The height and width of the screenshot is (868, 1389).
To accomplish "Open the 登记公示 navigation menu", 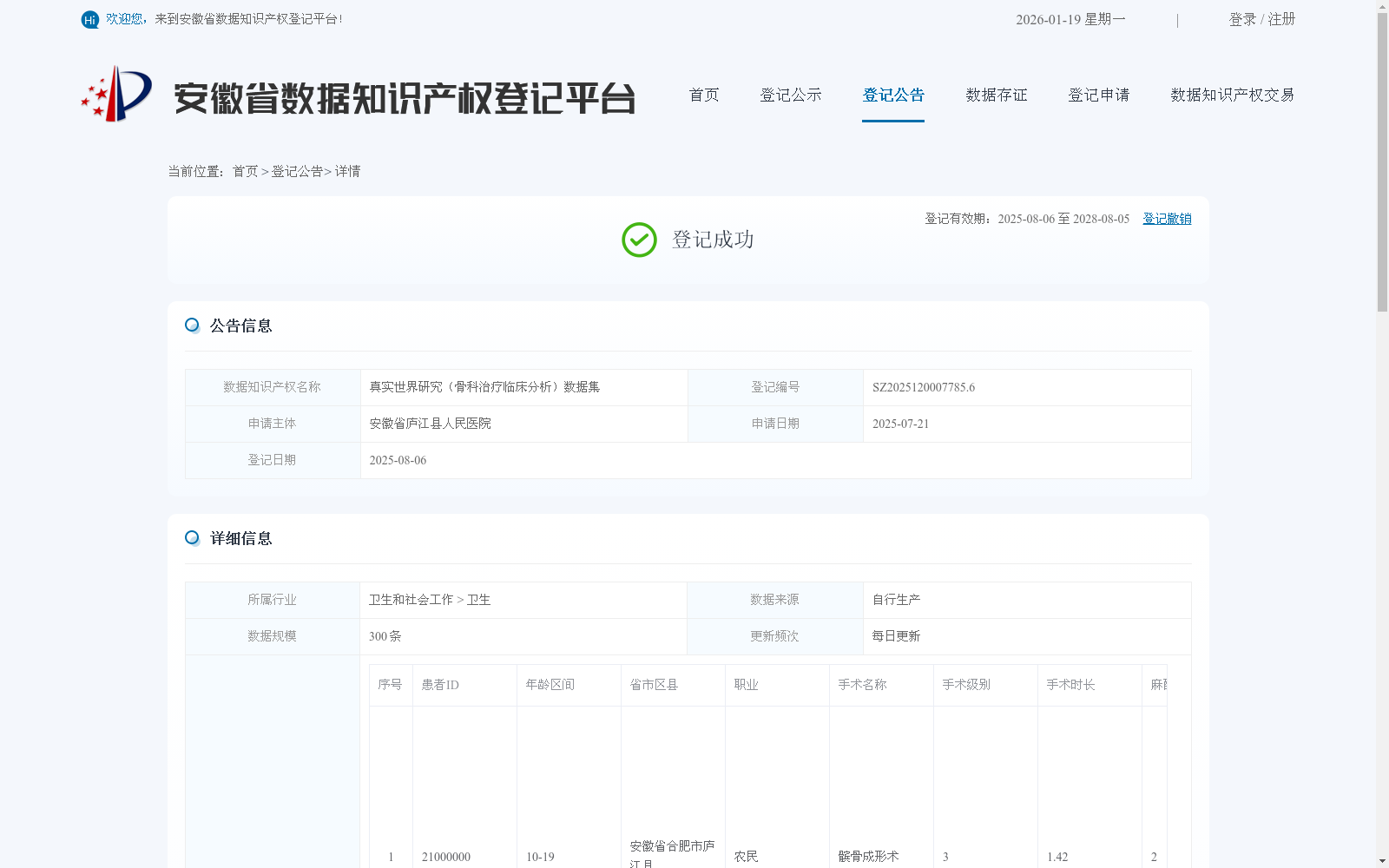I will coord(791,95).
